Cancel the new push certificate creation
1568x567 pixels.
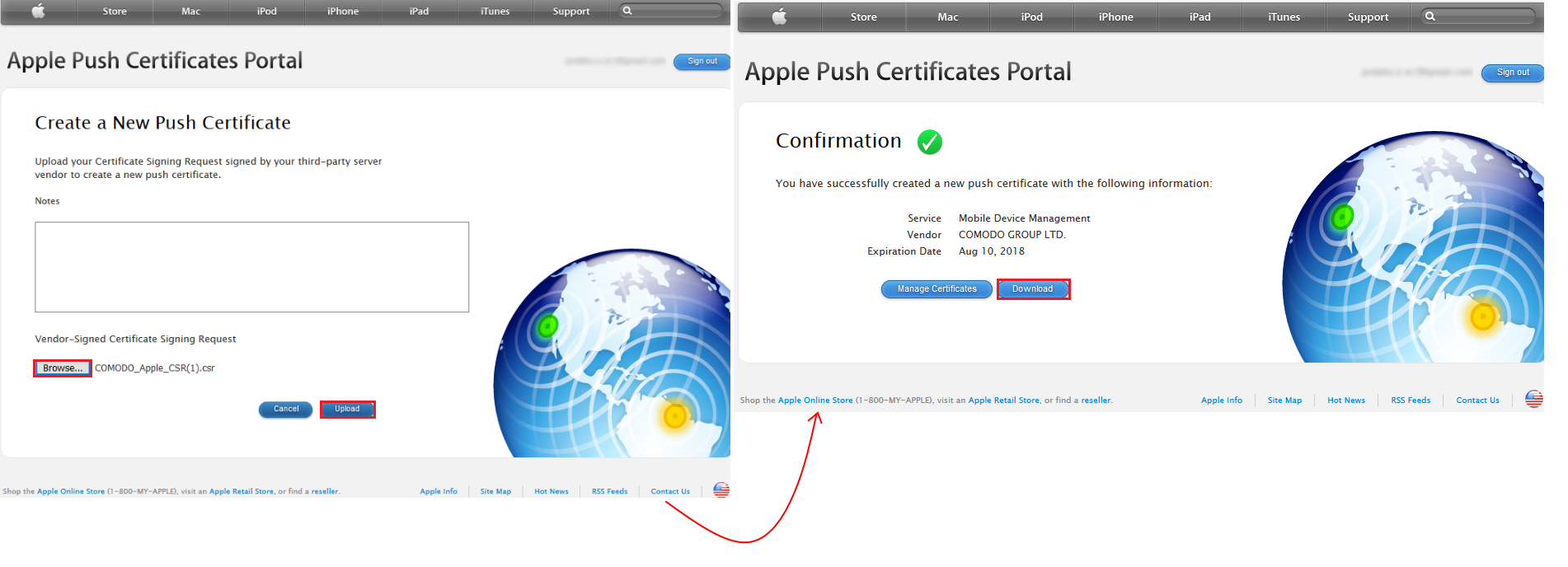286,410
